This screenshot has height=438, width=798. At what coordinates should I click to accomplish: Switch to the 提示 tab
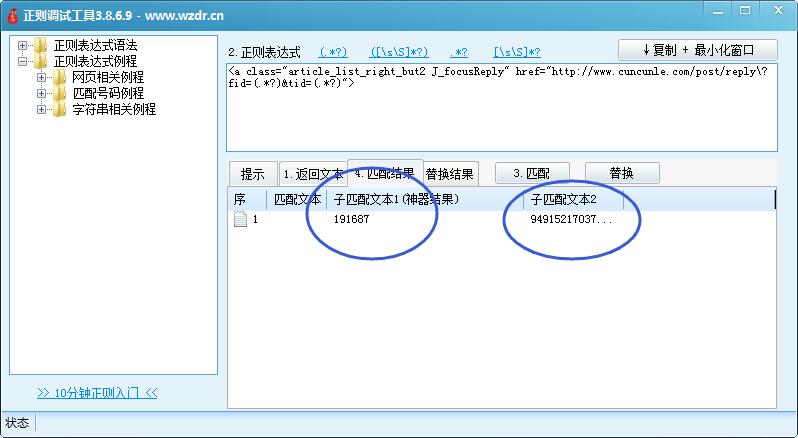click(251, 173)
